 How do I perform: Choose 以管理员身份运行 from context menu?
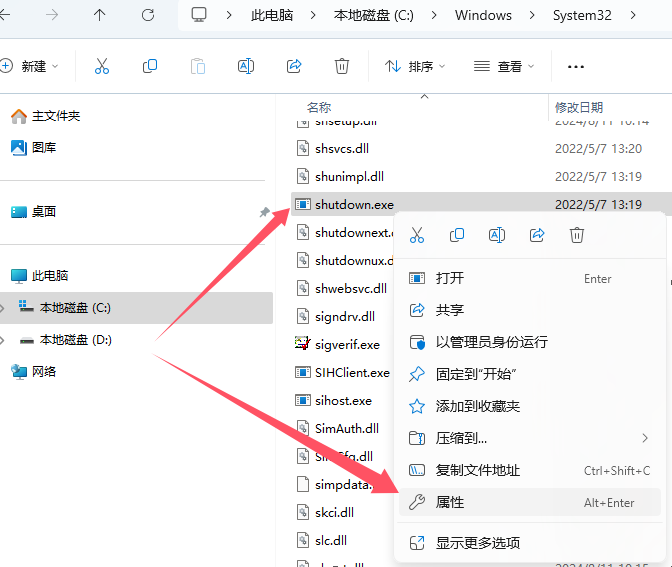530,342
